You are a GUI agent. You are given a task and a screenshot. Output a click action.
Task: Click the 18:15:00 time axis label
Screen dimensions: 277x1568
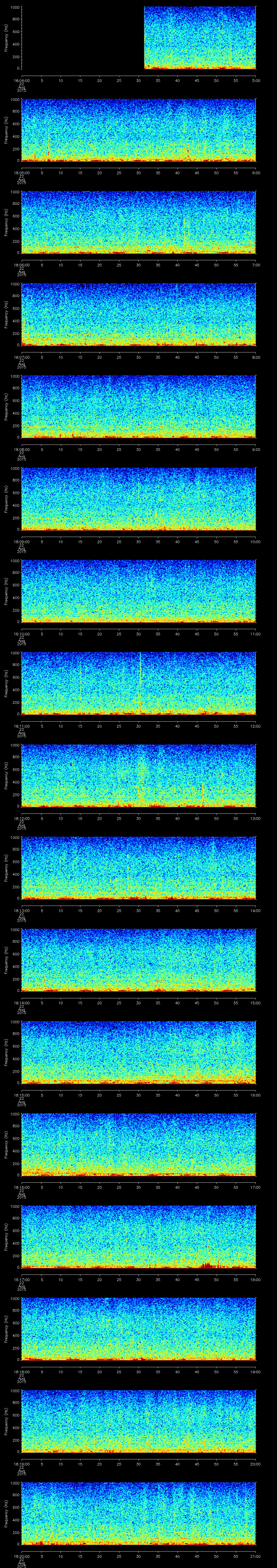click(21, 1095)
